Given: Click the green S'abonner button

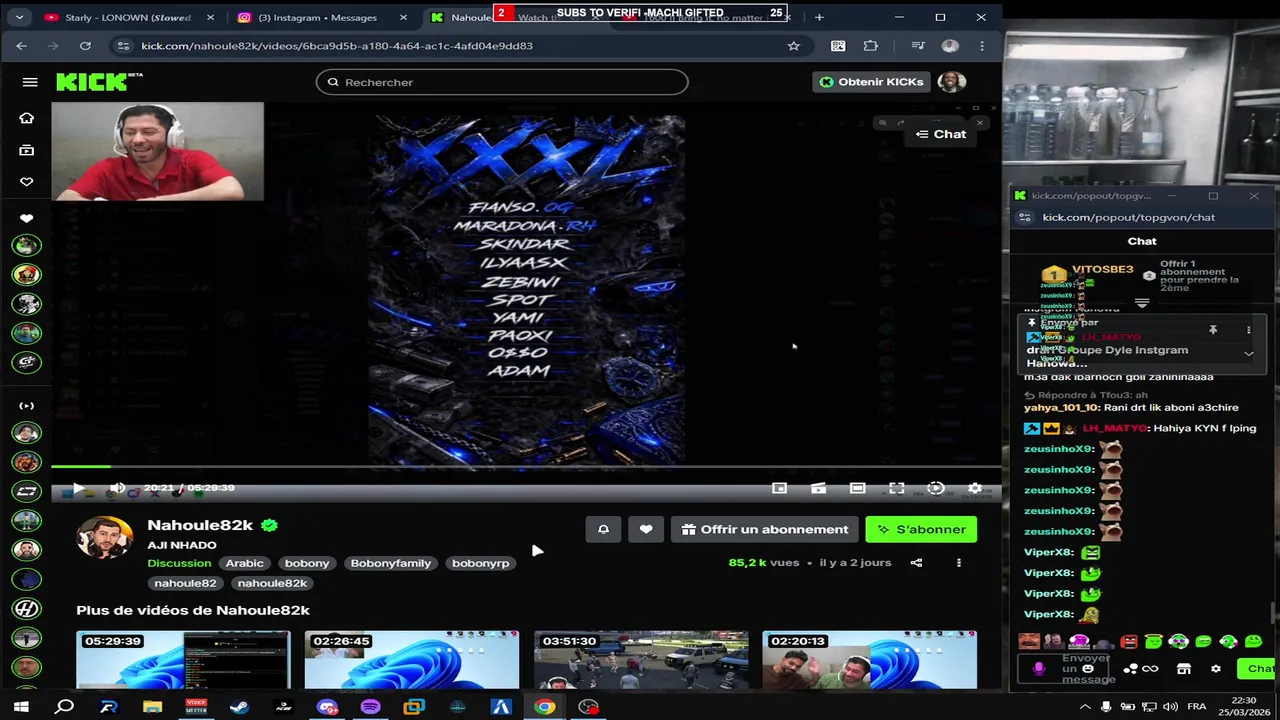Looking at the screenshot, I should pyautogui.click(x=921, y=529).
